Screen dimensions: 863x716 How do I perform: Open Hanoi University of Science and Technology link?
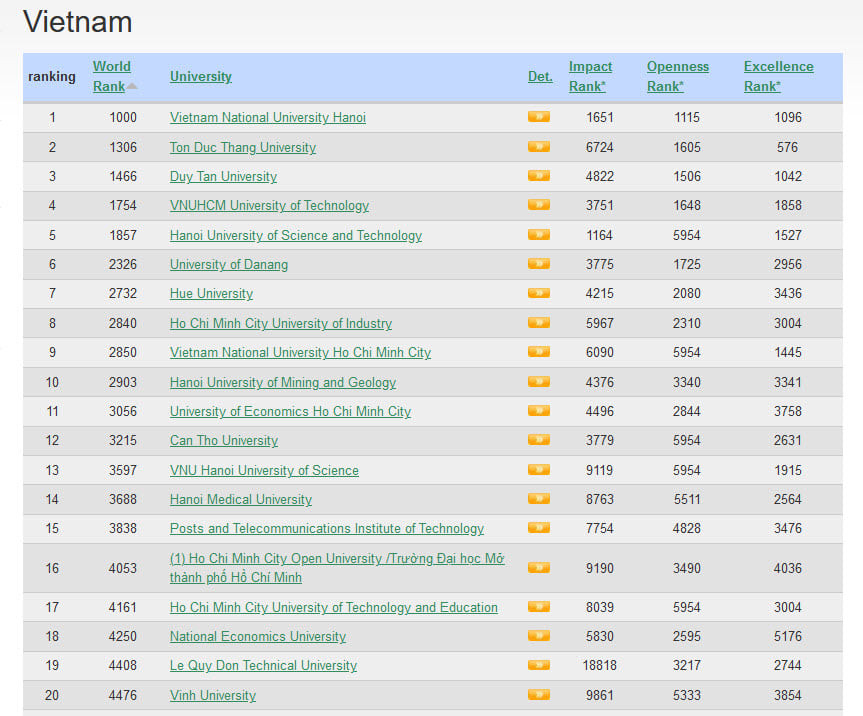pyautogui.click(x=295, y=236)
